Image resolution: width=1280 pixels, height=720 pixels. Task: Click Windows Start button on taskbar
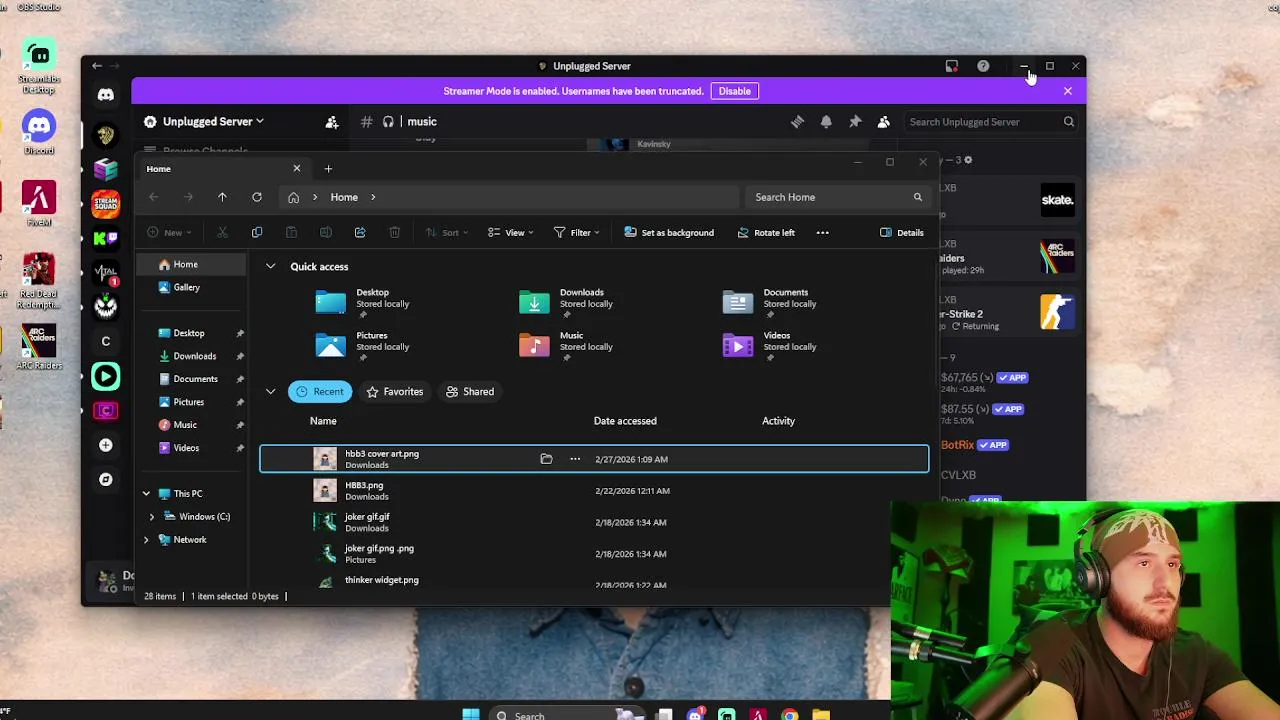pyautogui.click(x=471, y=714)
